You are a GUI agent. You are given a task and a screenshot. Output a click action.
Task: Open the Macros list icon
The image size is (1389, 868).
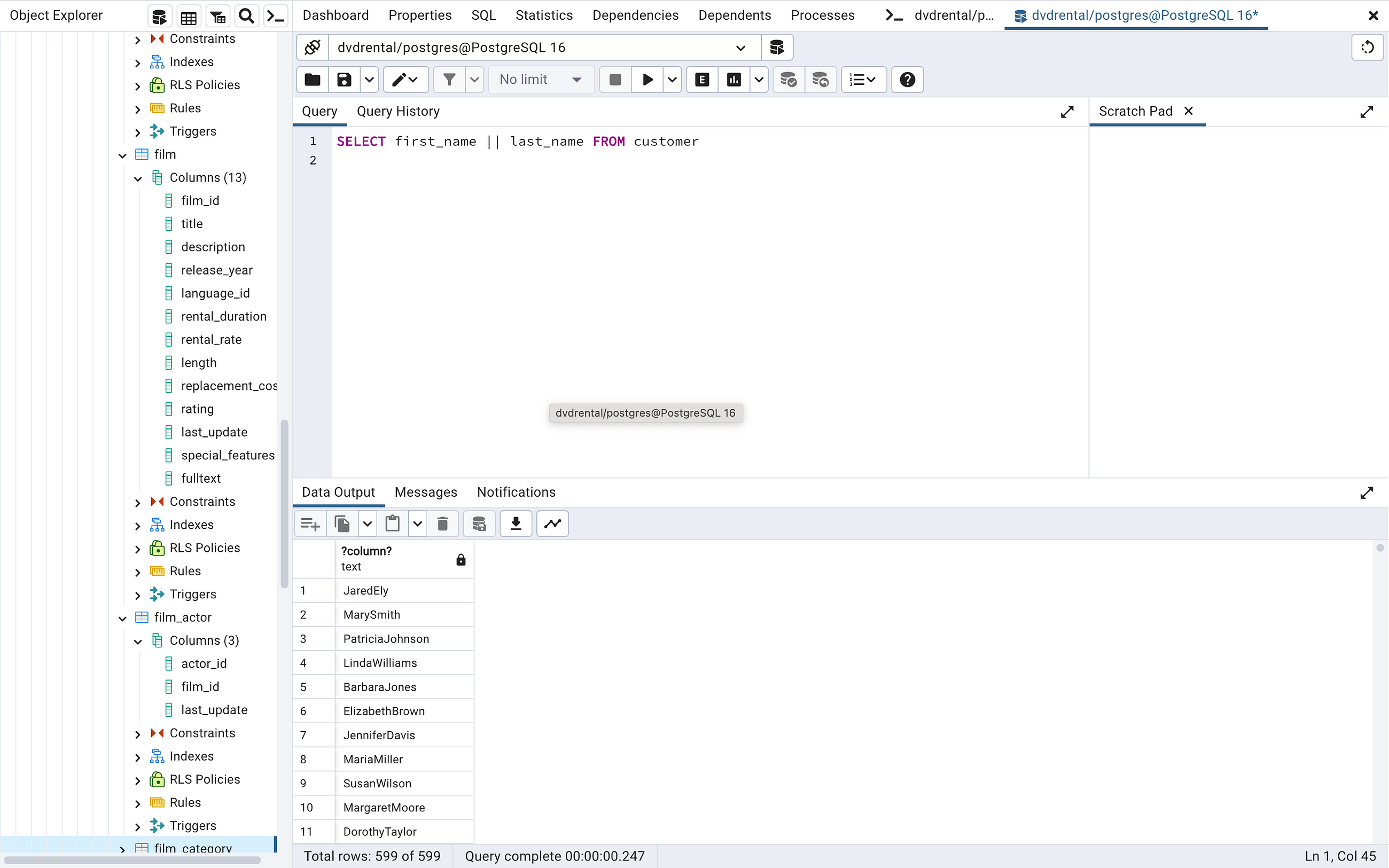point(863,79)
